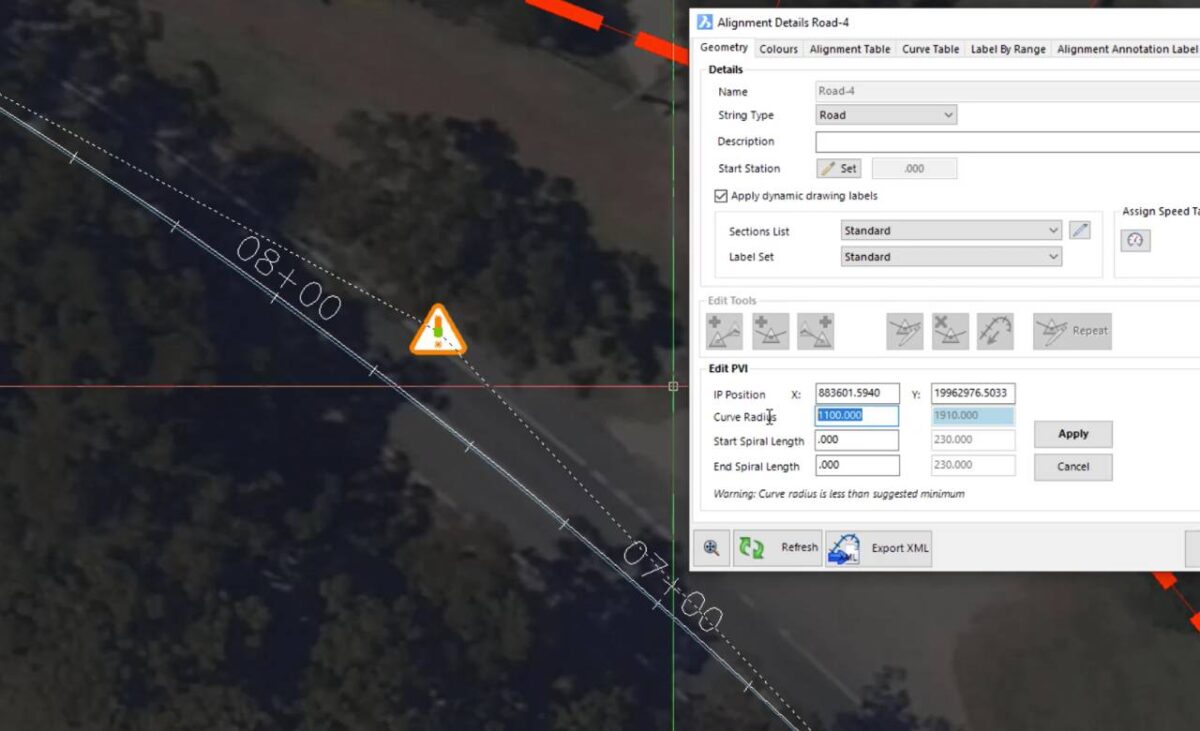The width and height of the screenshot is (1200, 731).
Task: Click the second Insert PVI icon in Edit Tools
Action: [768, 331]
